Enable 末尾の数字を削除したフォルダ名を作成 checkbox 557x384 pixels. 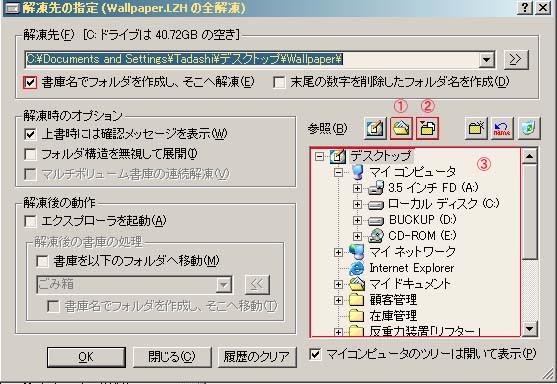[x=279, y=82]
